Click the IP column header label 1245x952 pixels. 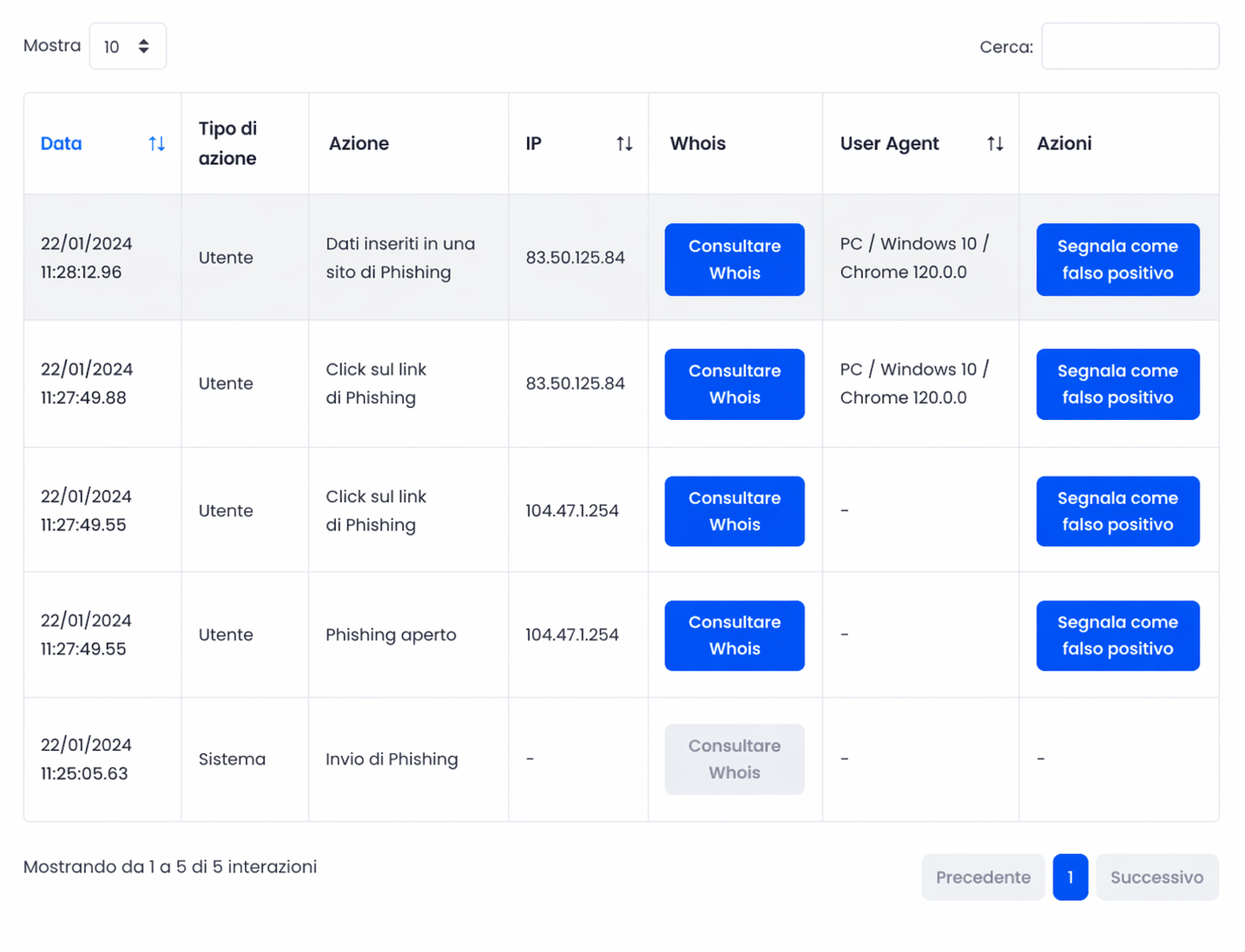tap(533, 144)
